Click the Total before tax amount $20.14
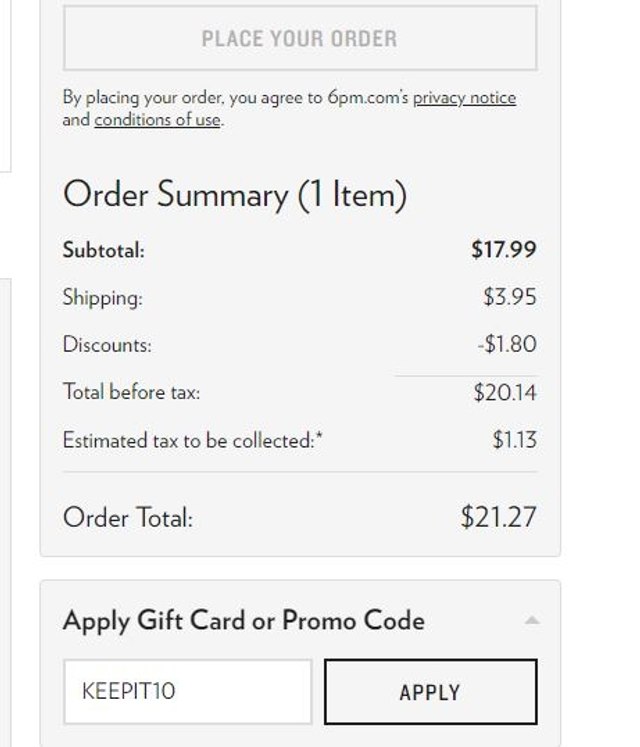640x747 pixels. pyautogui.click(x=505, y=392)
